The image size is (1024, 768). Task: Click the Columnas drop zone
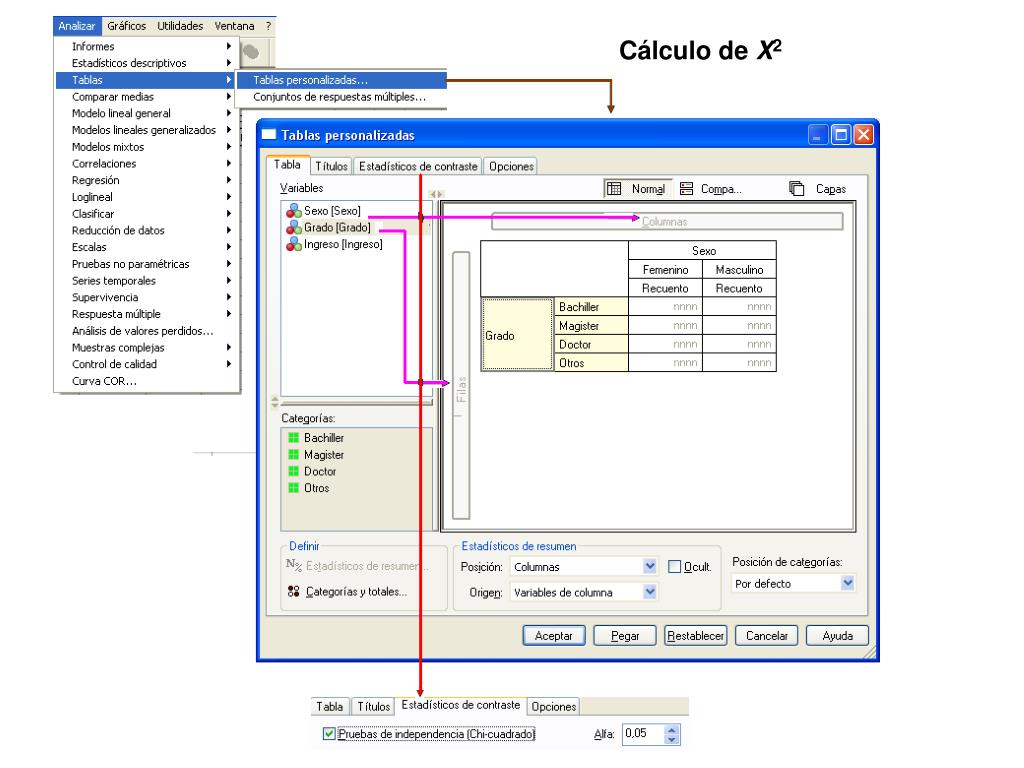click(667, 221)
